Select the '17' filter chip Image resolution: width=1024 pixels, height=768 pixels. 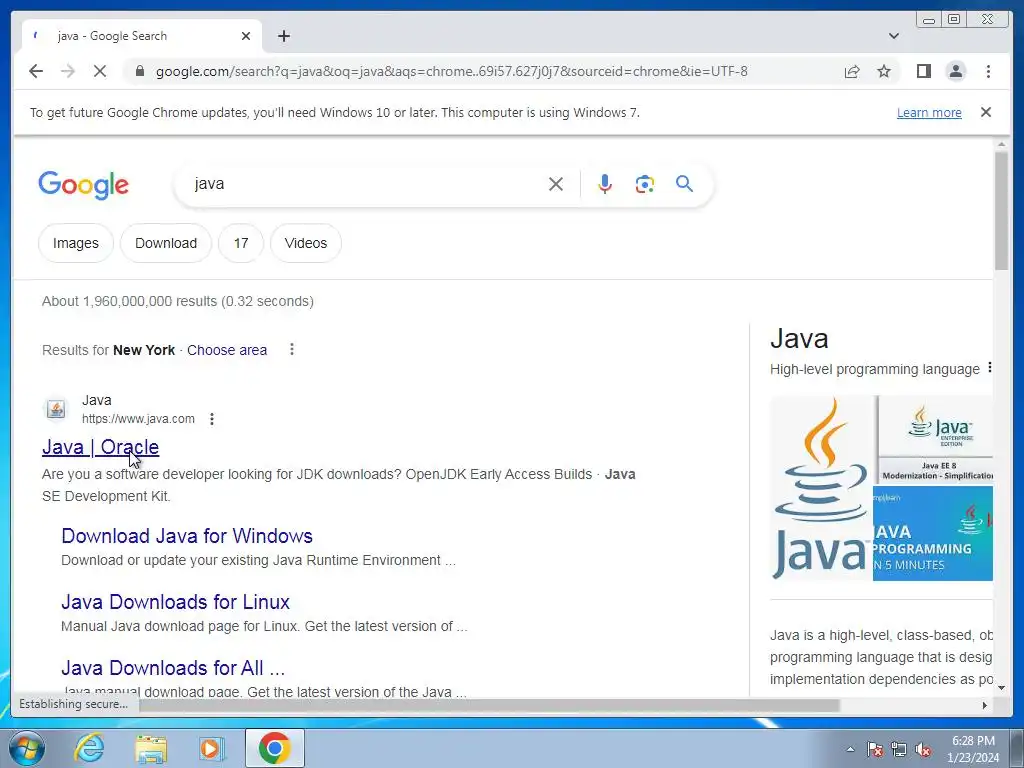tap(241, 243)
